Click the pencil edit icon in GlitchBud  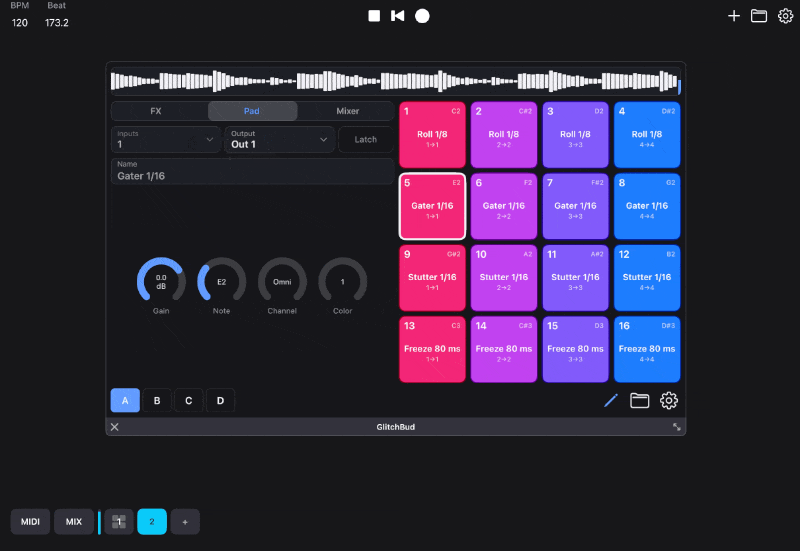pos(611,400)
